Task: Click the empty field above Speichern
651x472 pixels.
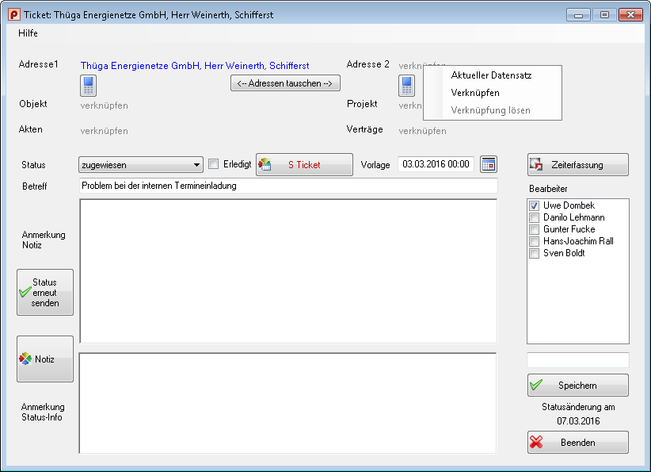Action: 578,360
